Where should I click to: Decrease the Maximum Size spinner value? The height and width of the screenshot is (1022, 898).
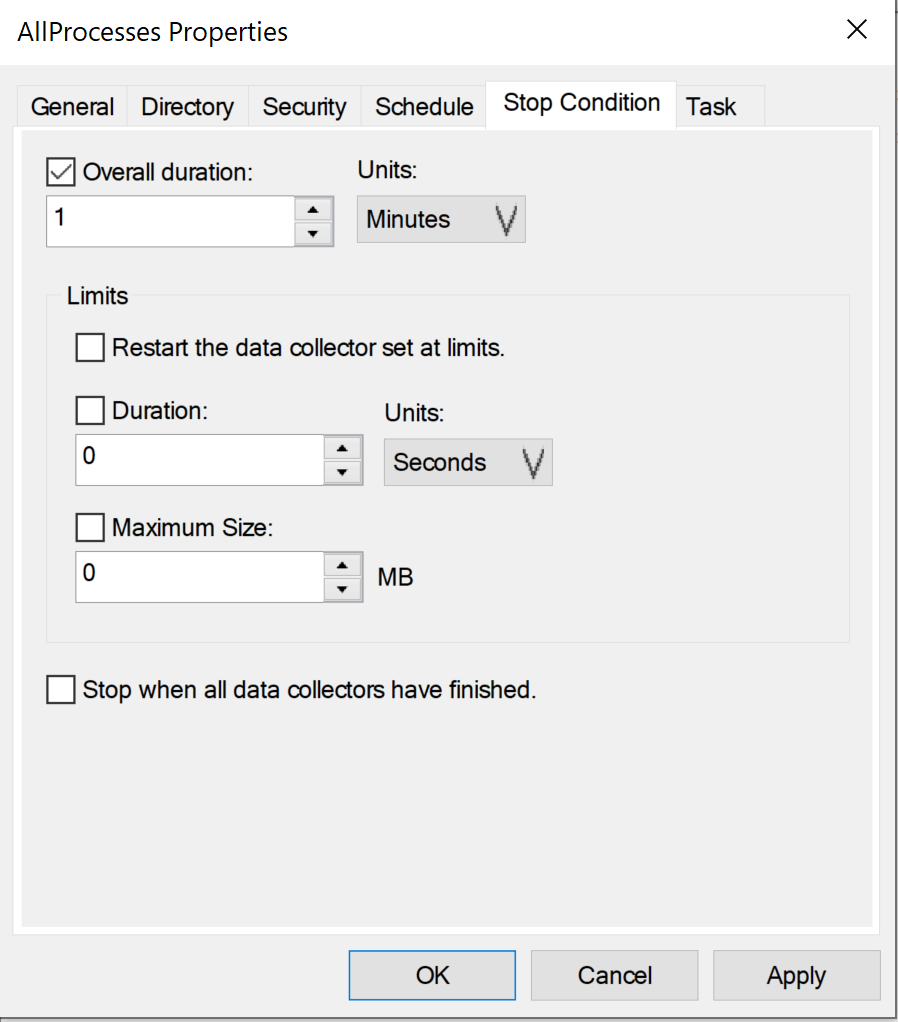343,589
